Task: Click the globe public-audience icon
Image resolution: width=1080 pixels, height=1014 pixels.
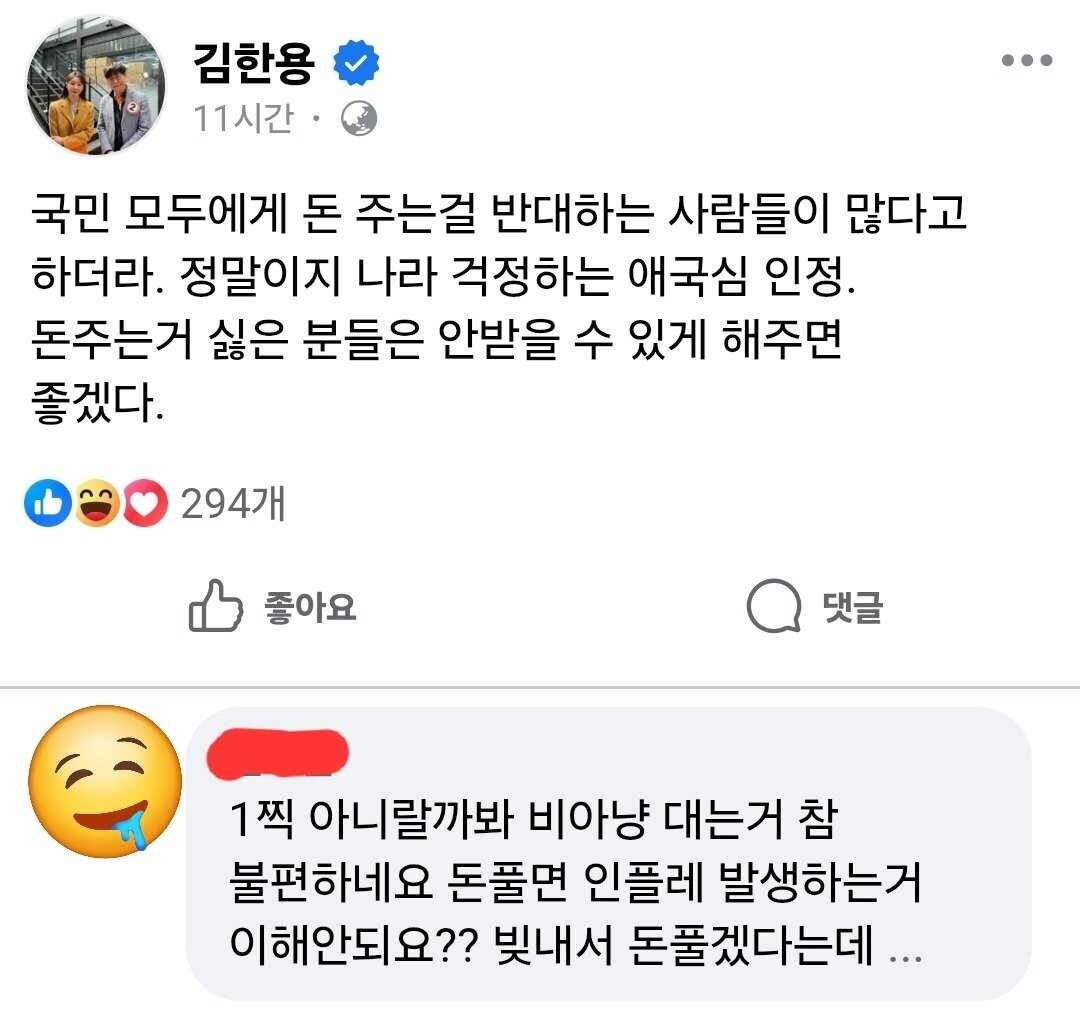Action: coord(359,120)
